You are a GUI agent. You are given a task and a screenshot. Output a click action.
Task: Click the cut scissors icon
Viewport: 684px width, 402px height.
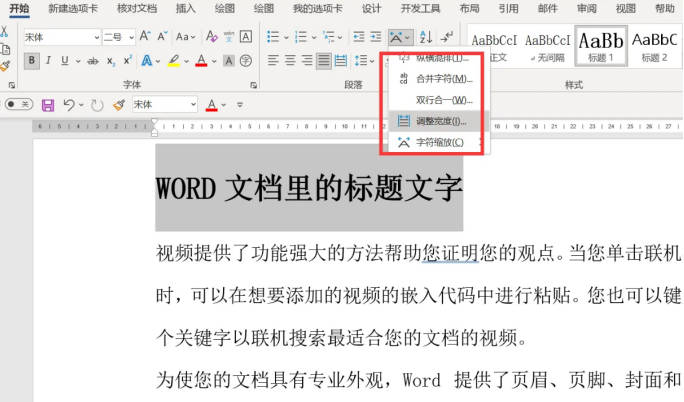pos(4,31)
